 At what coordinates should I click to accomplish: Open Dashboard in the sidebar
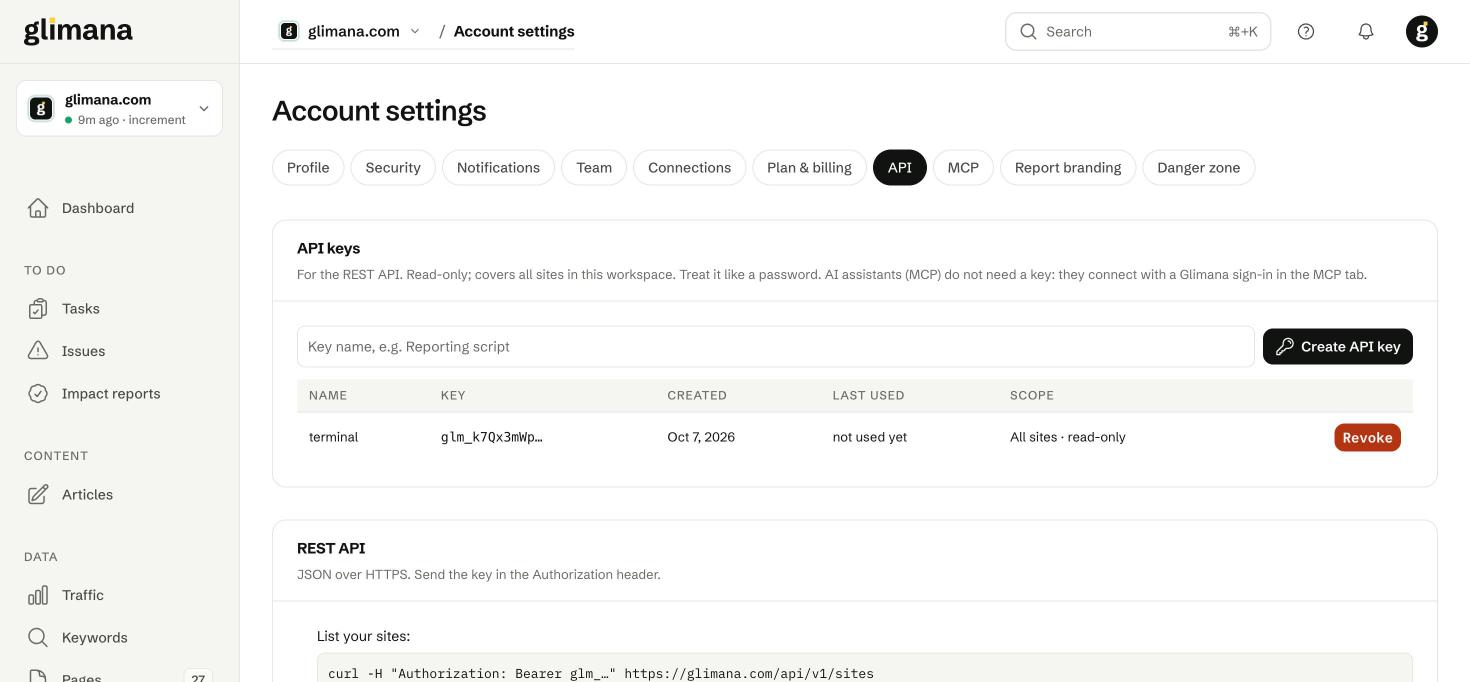(120, 208)
